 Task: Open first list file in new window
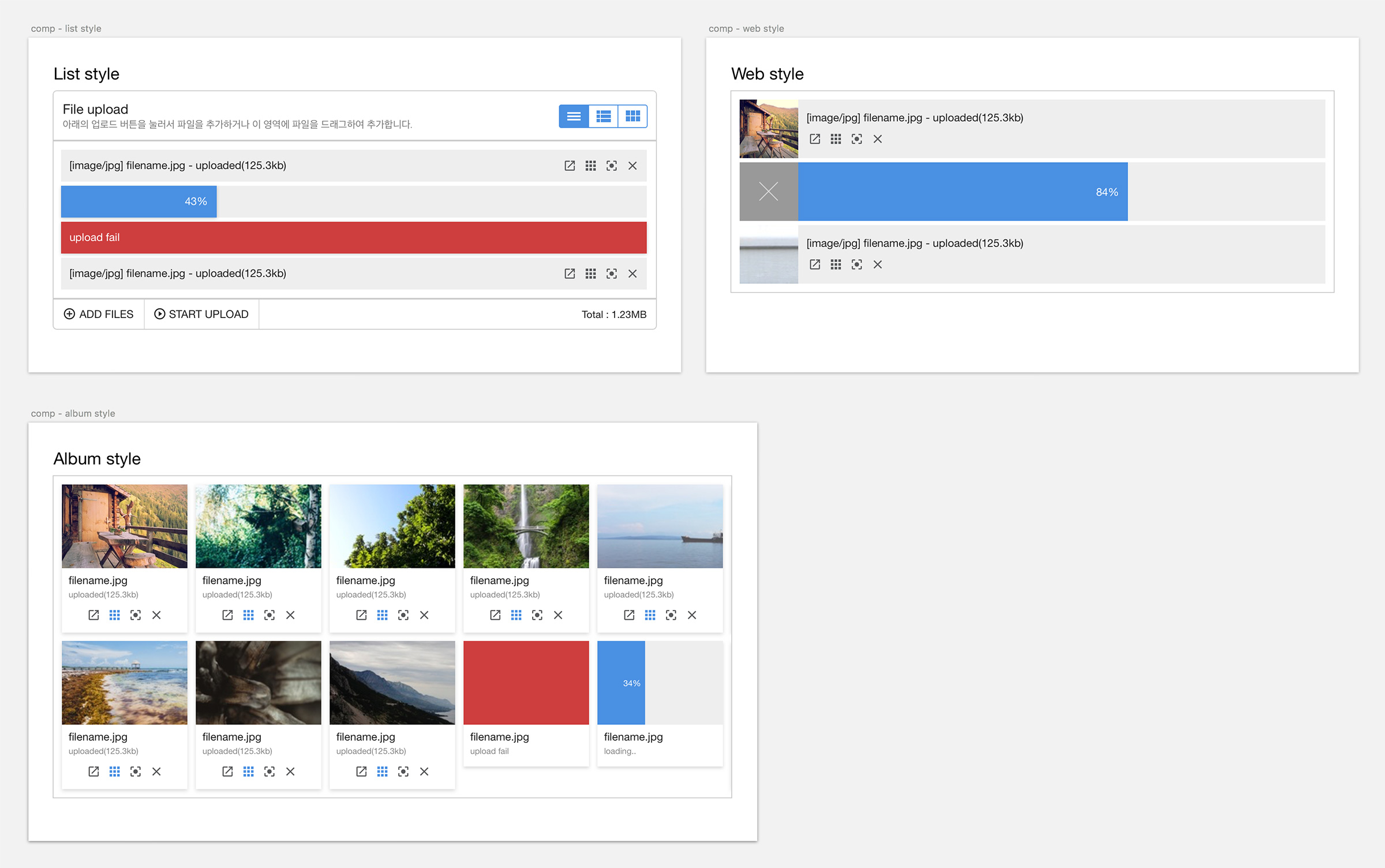pos(570,166)
